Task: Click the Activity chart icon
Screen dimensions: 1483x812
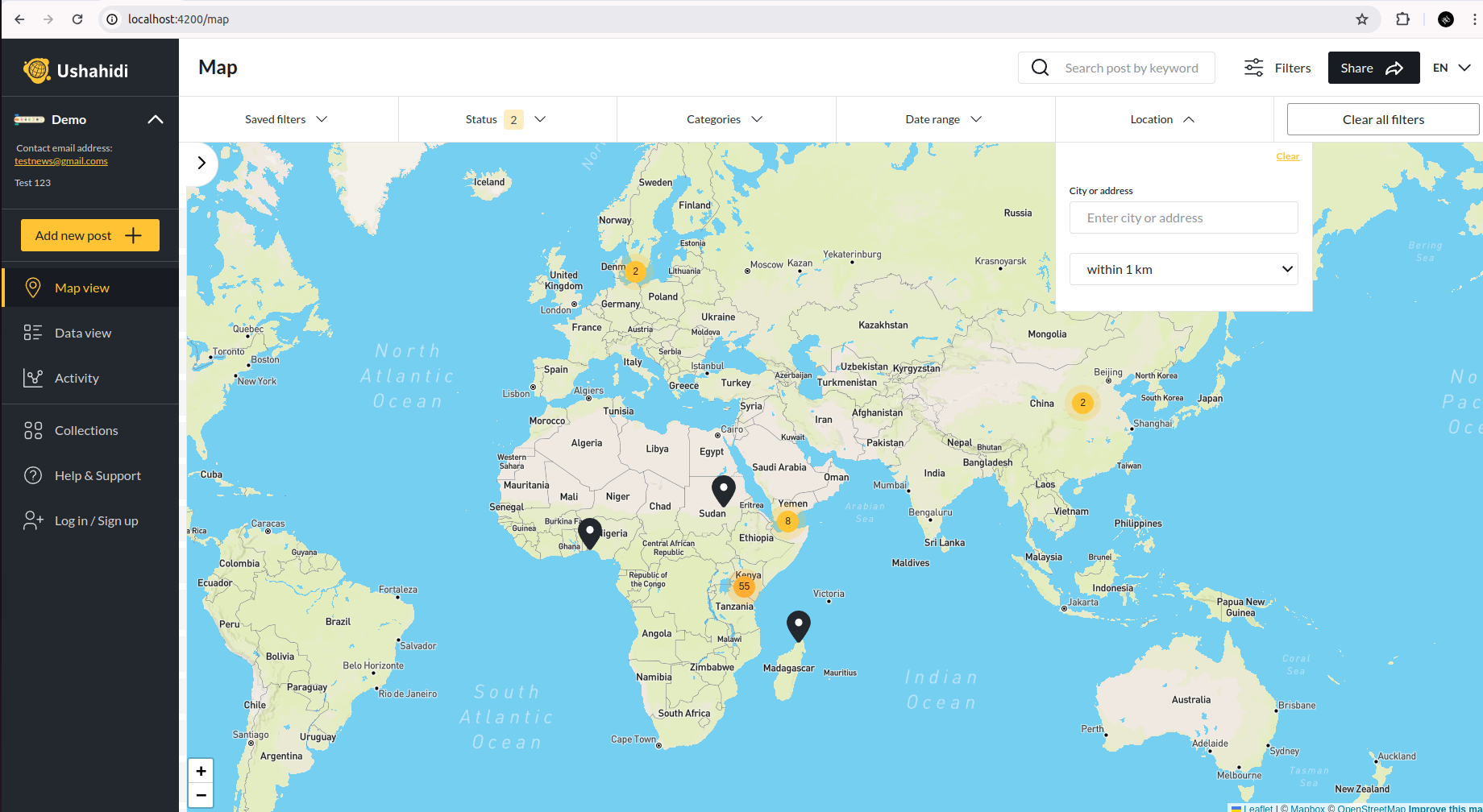Action: (33, 378)
